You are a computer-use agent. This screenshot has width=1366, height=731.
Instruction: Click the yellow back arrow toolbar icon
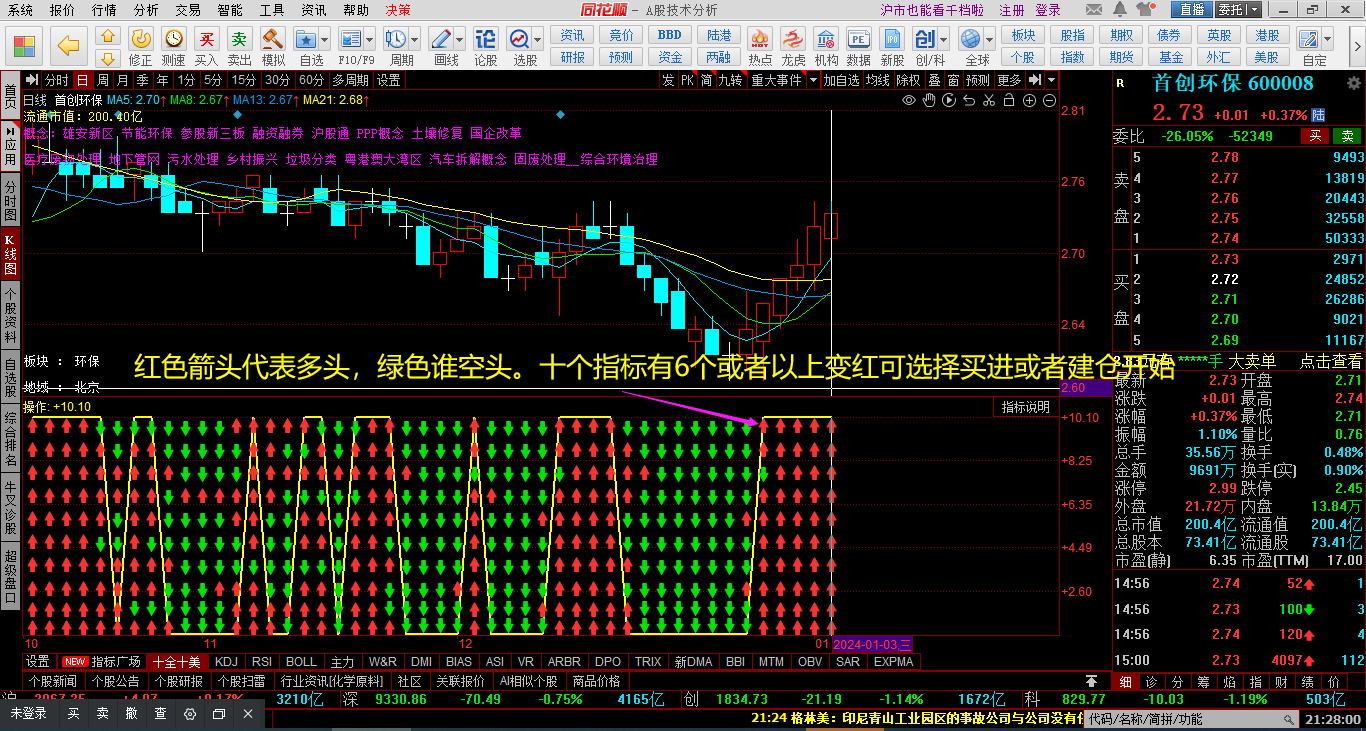click(x=68, y=45)
